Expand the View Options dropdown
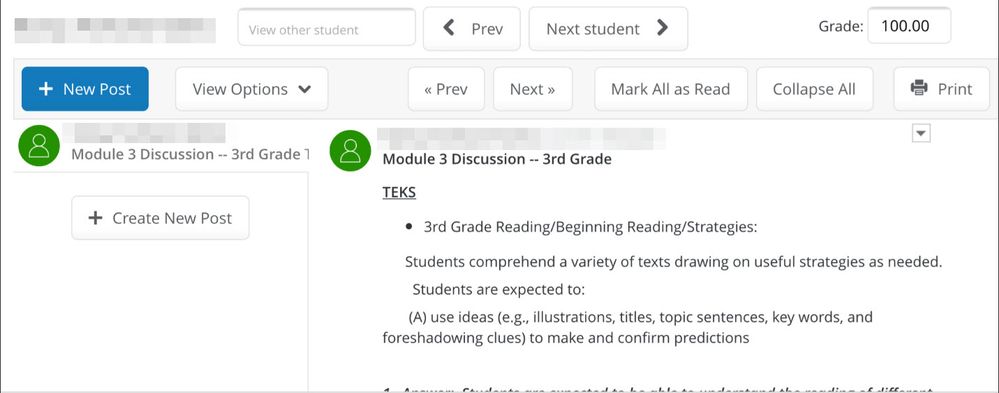The width and height of the screenshot is (999, 393). pos(252,89)
